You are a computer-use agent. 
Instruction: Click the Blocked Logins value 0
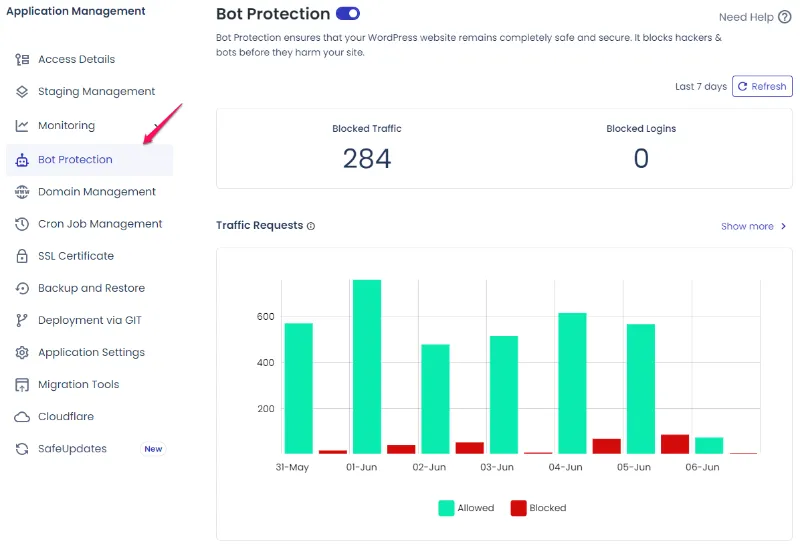coord(641,159)
